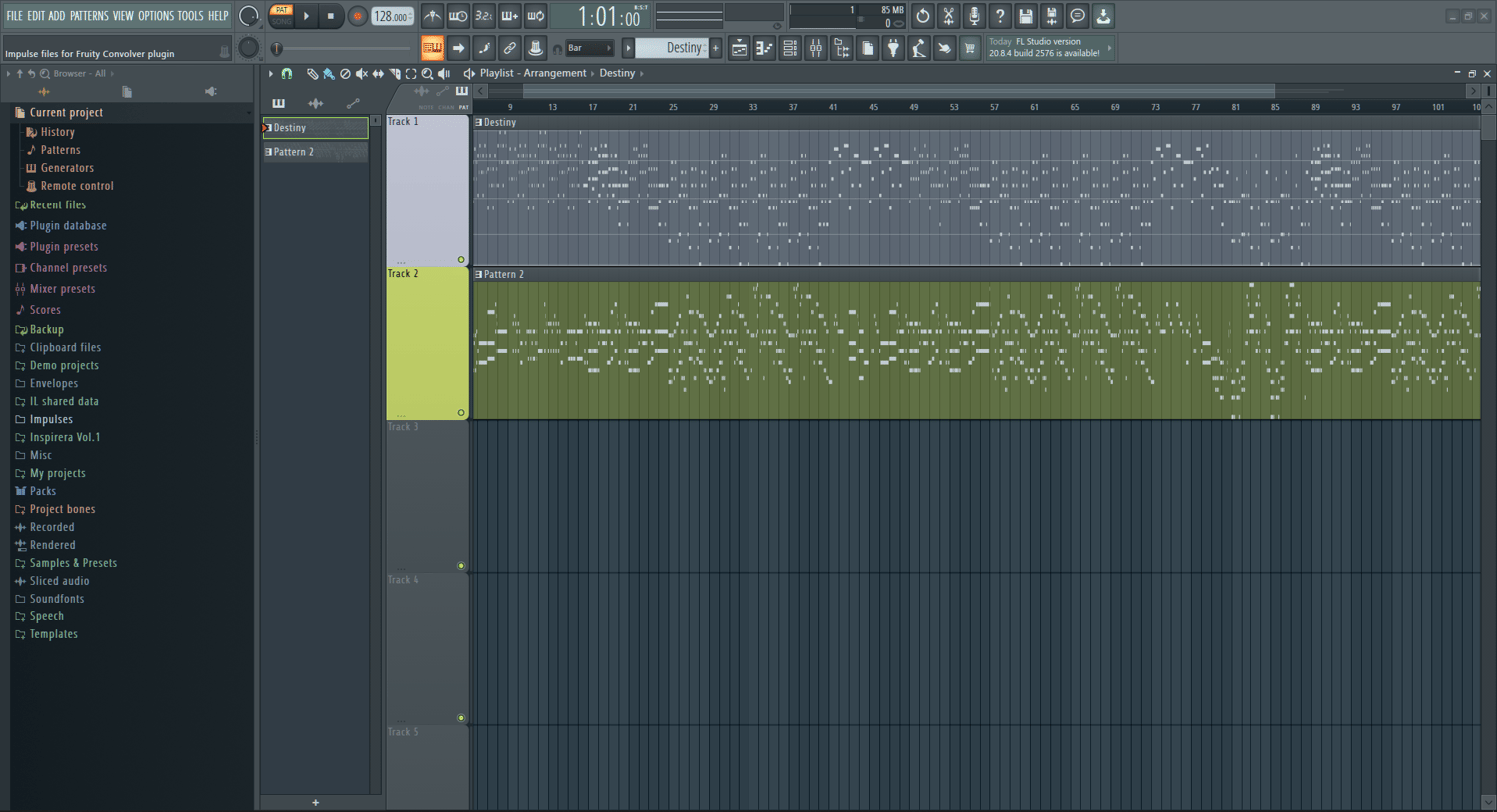
Task: Select the Delete tool in playlist toolbar
Action: [x=345, y=74]
